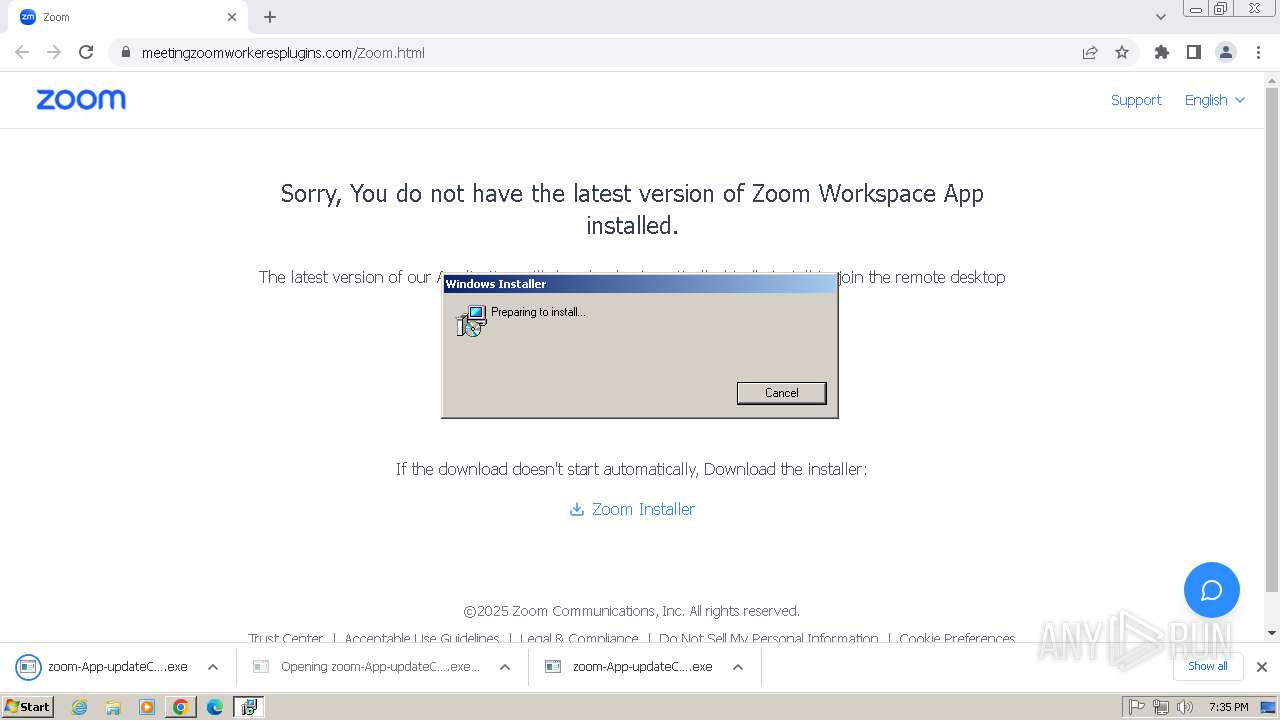Close the Zoom browser tab
The width and height of the screenshot is (1280, 720).
point(232,17)
